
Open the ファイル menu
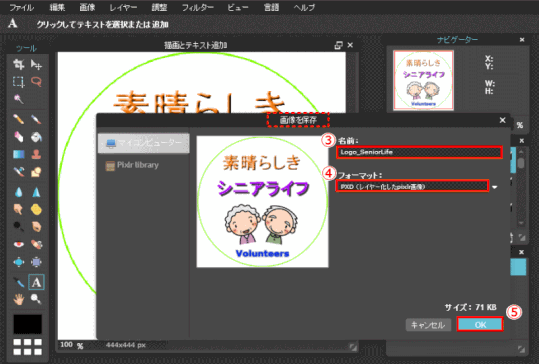click(21, 7)
